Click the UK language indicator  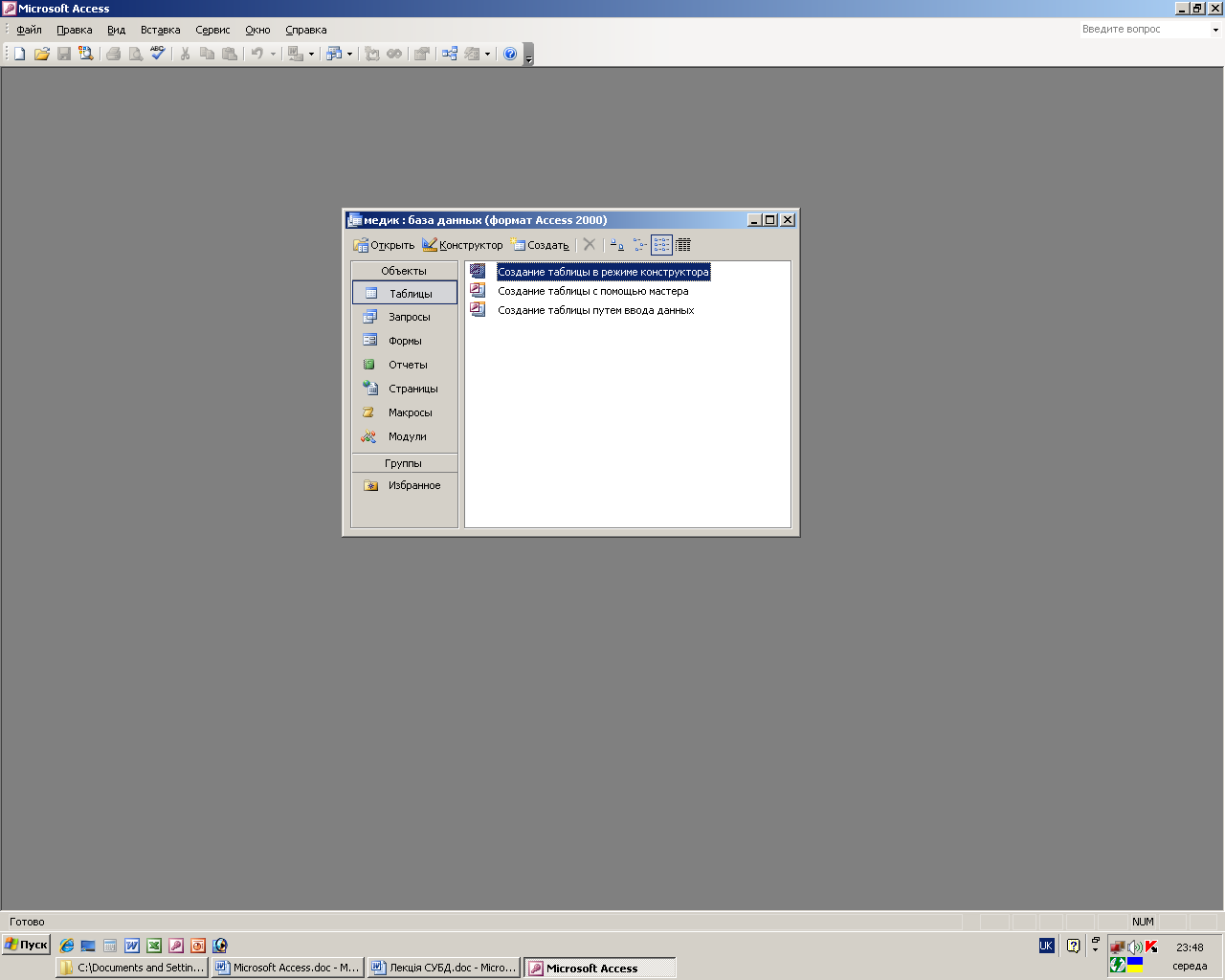pos(1046,946)
